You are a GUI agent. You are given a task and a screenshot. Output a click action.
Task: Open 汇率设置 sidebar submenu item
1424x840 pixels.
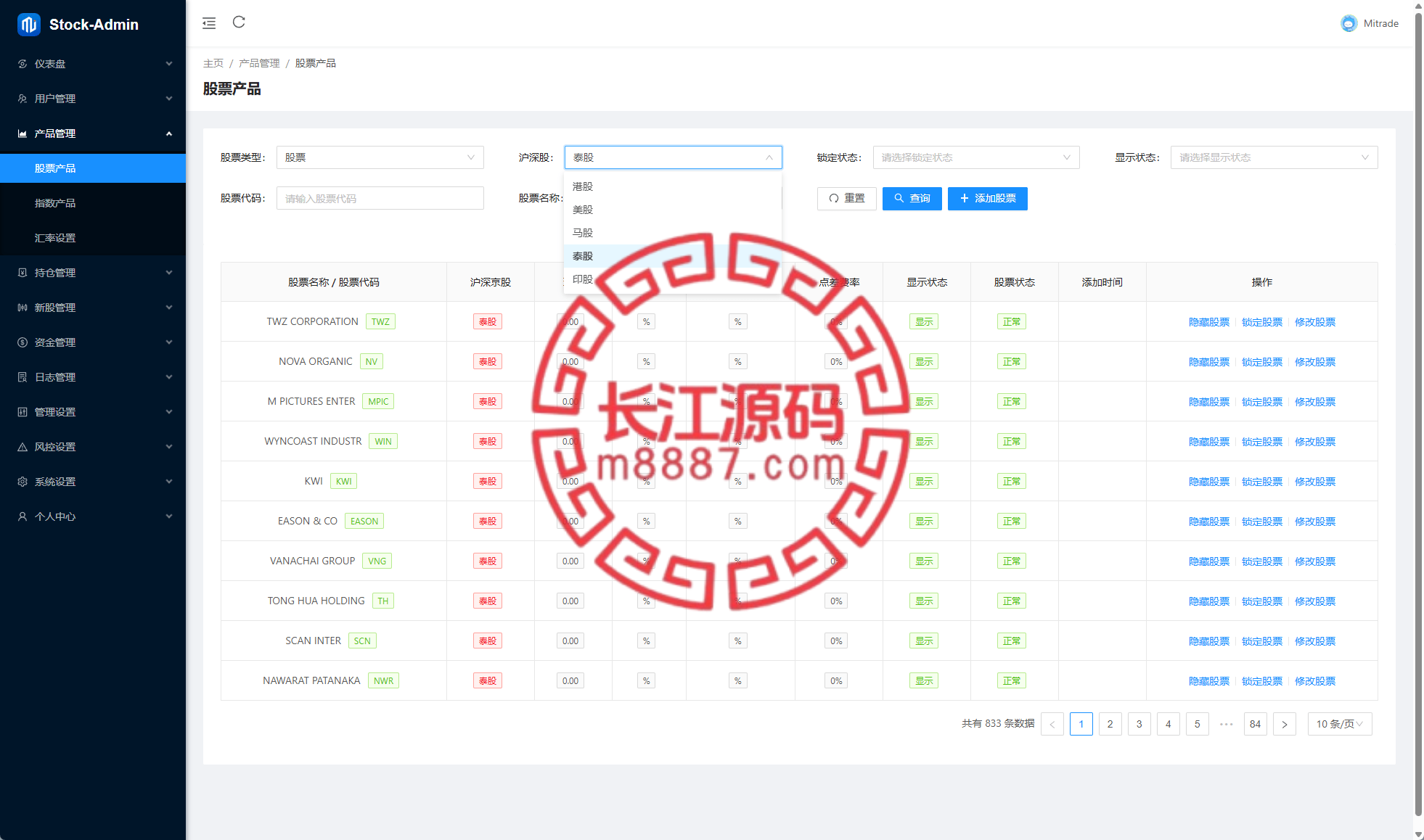[93, 238]
